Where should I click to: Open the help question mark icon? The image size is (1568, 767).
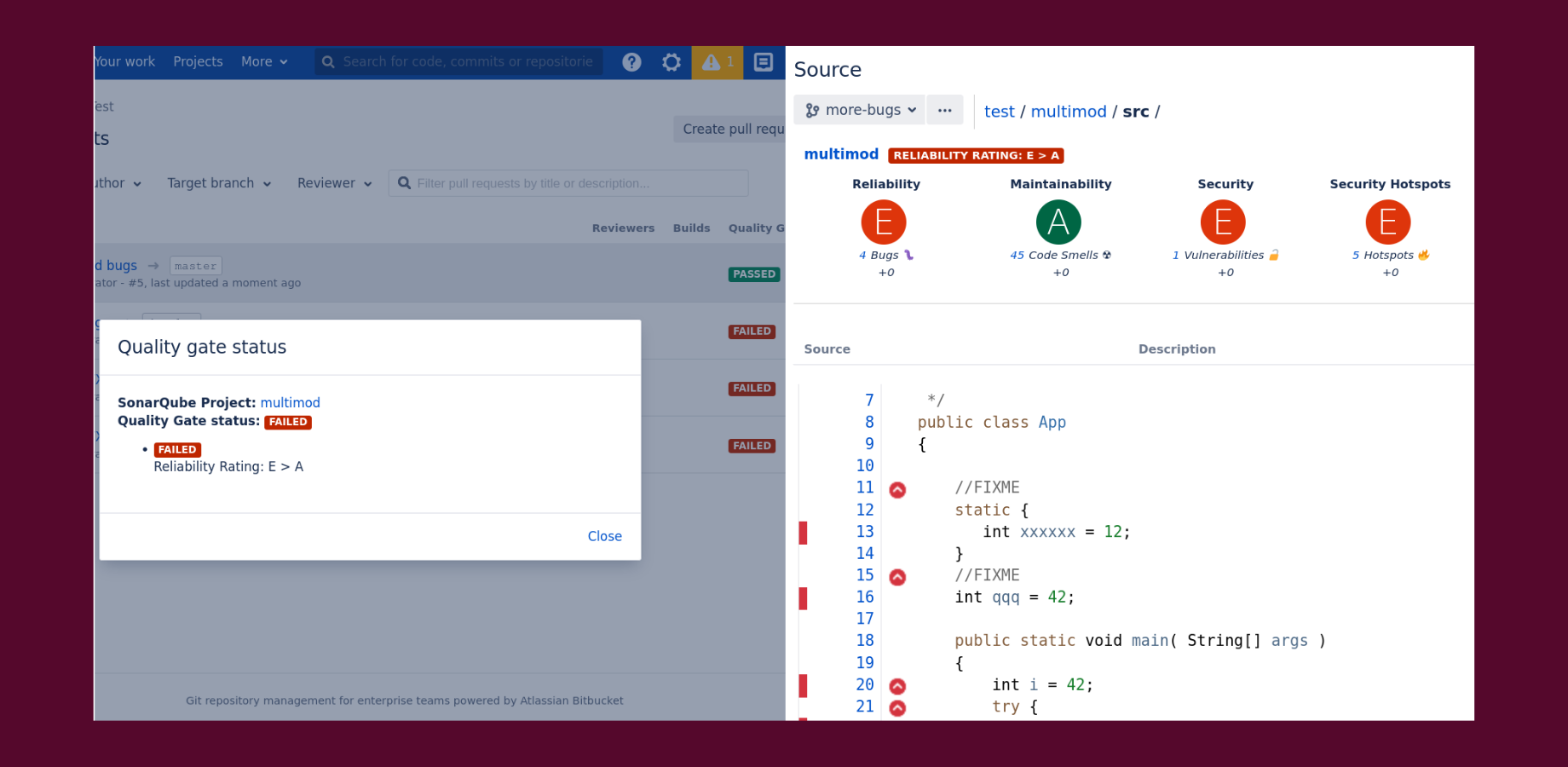pos(631,62)
